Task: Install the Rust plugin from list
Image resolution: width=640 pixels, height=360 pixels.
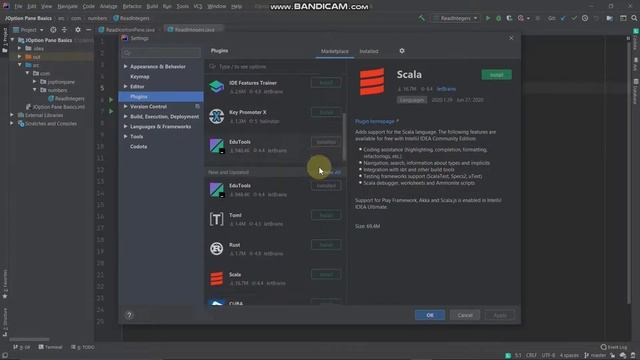Action: click(326, 245)
